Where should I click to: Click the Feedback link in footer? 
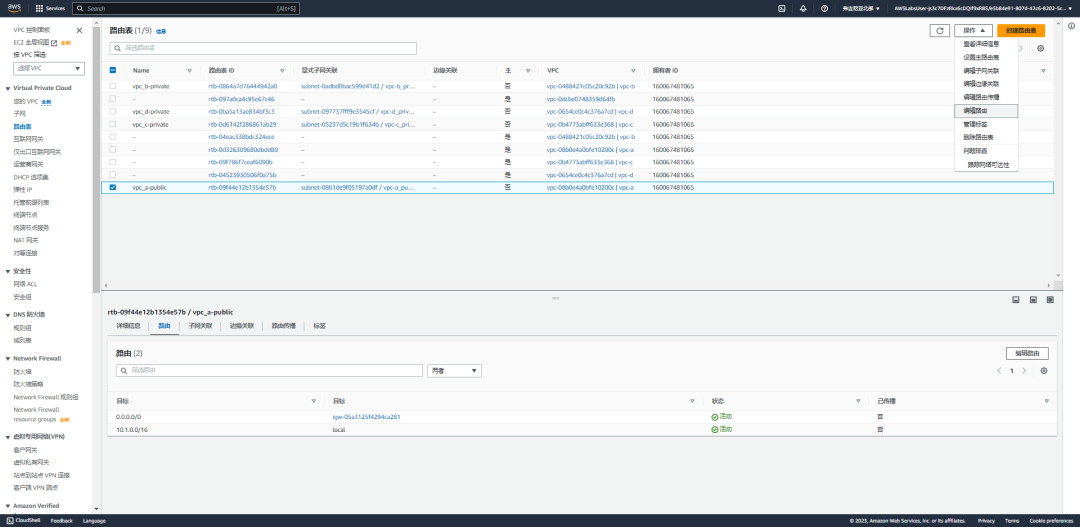tap(61, 521)
